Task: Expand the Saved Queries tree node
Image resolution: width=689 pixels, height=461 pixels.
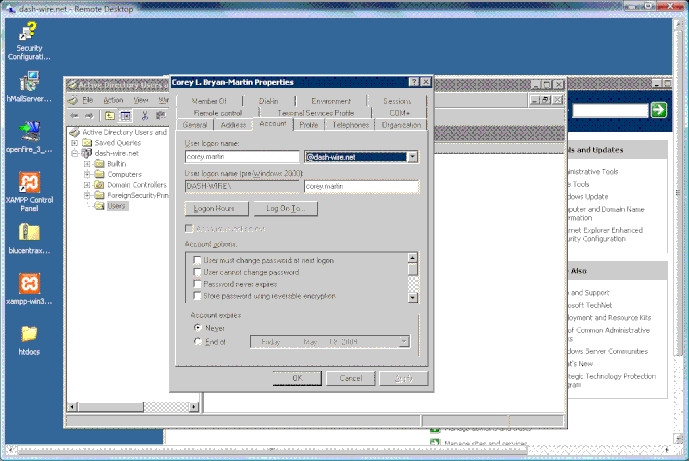Action: (75, 143)
